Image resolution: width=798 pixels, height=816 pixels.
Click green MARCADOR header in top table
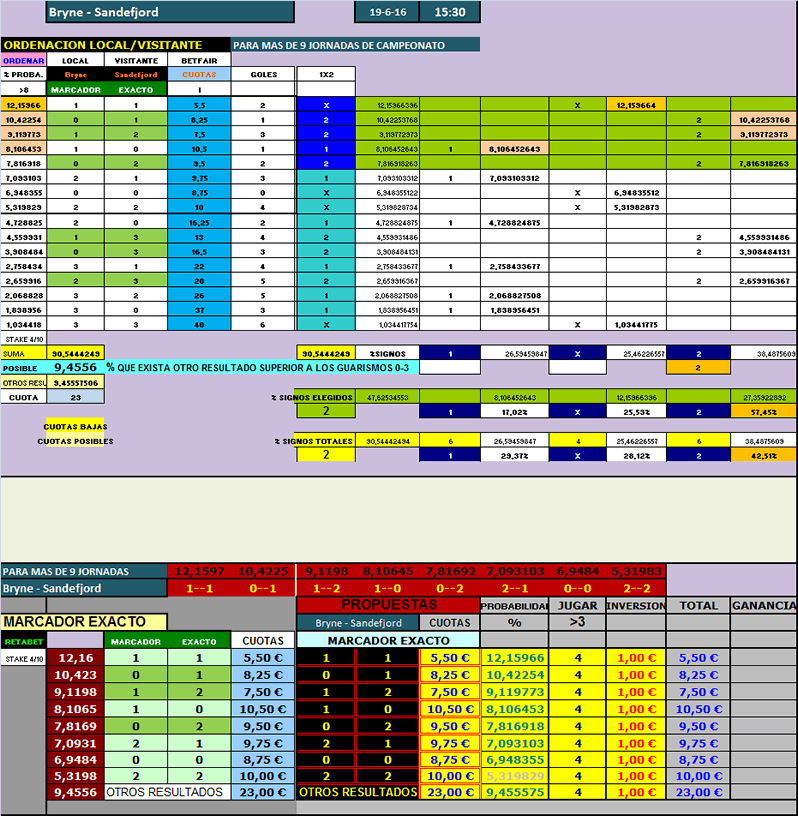(75, 90)
